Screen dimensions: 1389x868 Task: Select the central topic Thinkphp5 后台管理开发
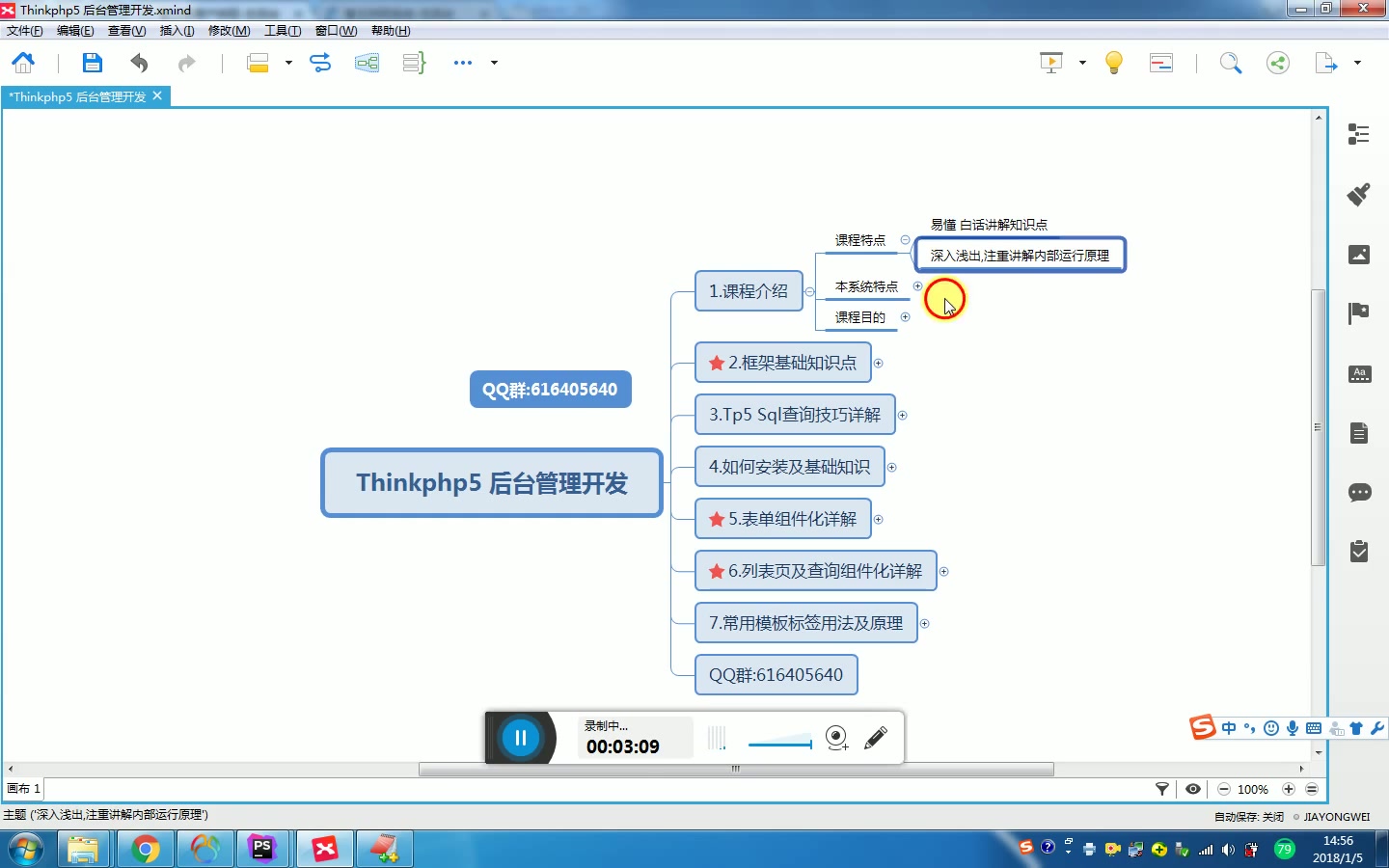point(492,482)
